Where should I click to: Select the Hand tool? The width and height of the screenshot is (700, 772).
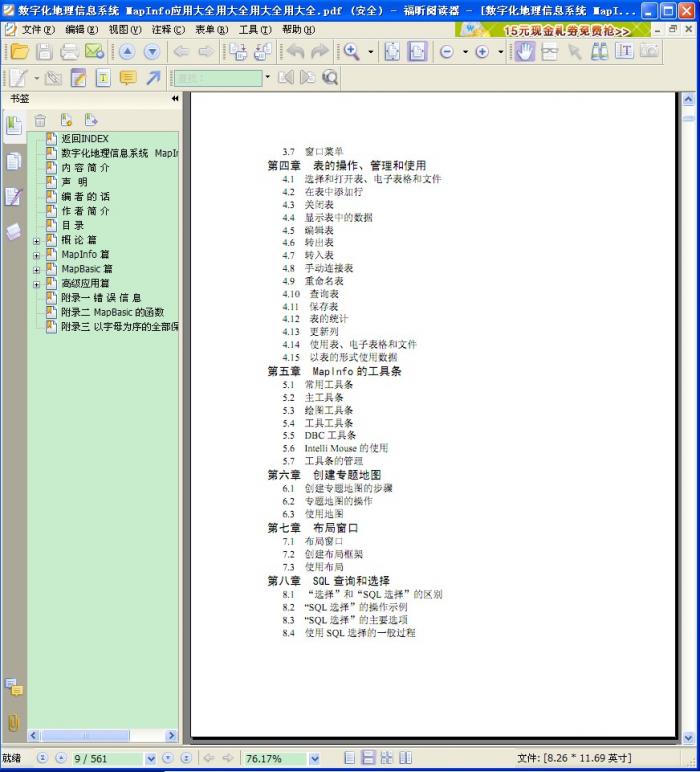[x=524, y=52]
